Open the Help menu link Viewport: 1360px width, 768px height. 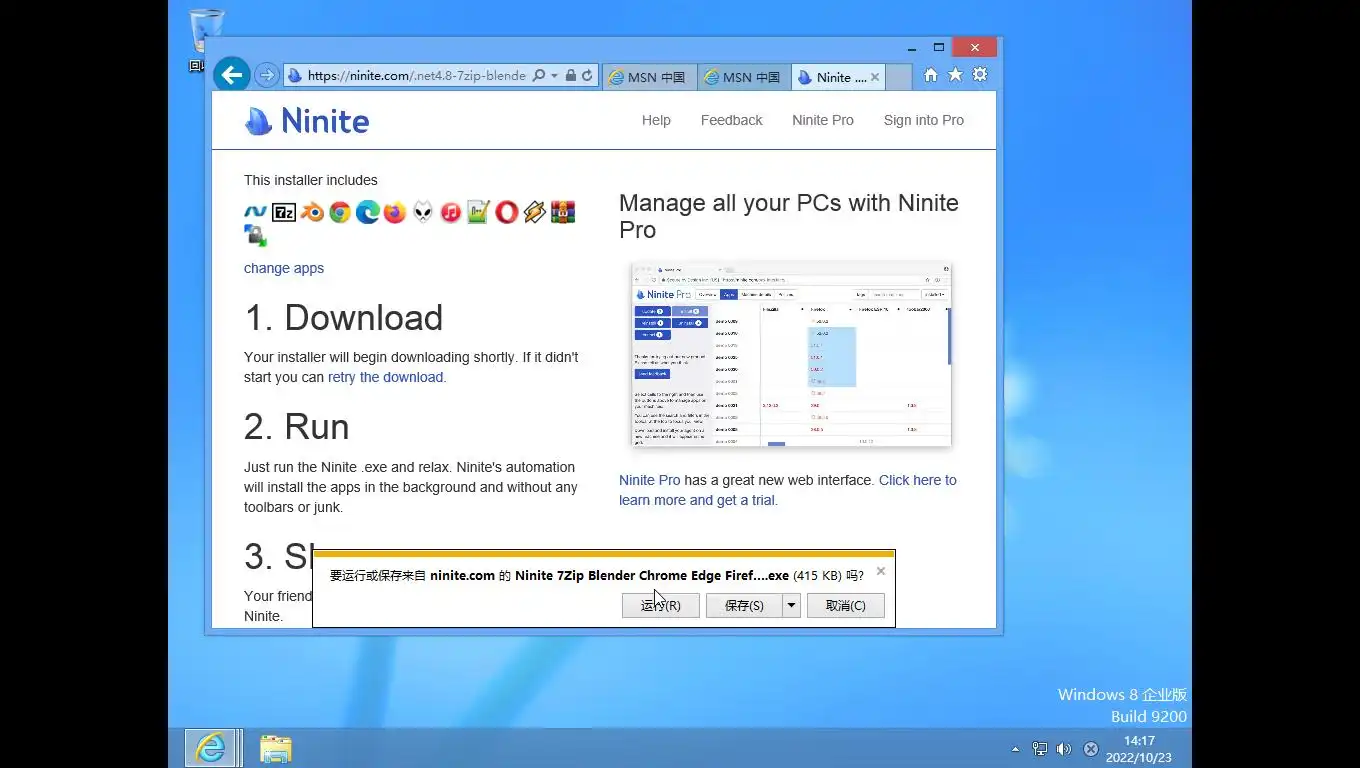656,120
